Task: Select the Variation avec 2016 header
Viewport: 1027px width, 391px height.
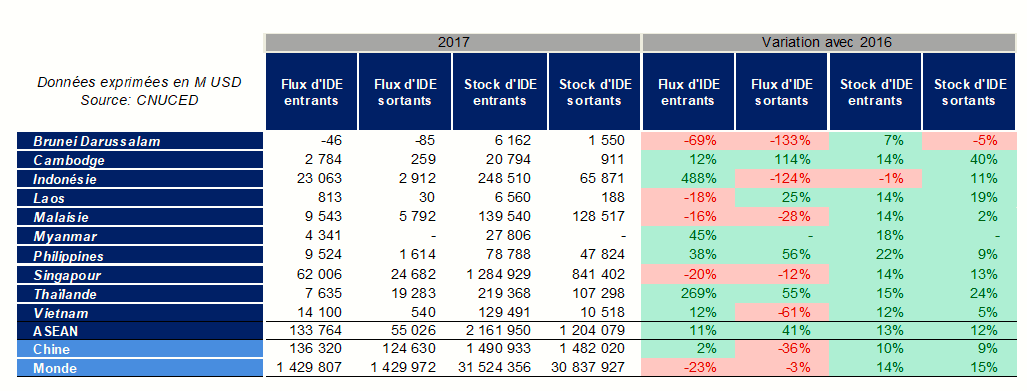Action: 827,43
